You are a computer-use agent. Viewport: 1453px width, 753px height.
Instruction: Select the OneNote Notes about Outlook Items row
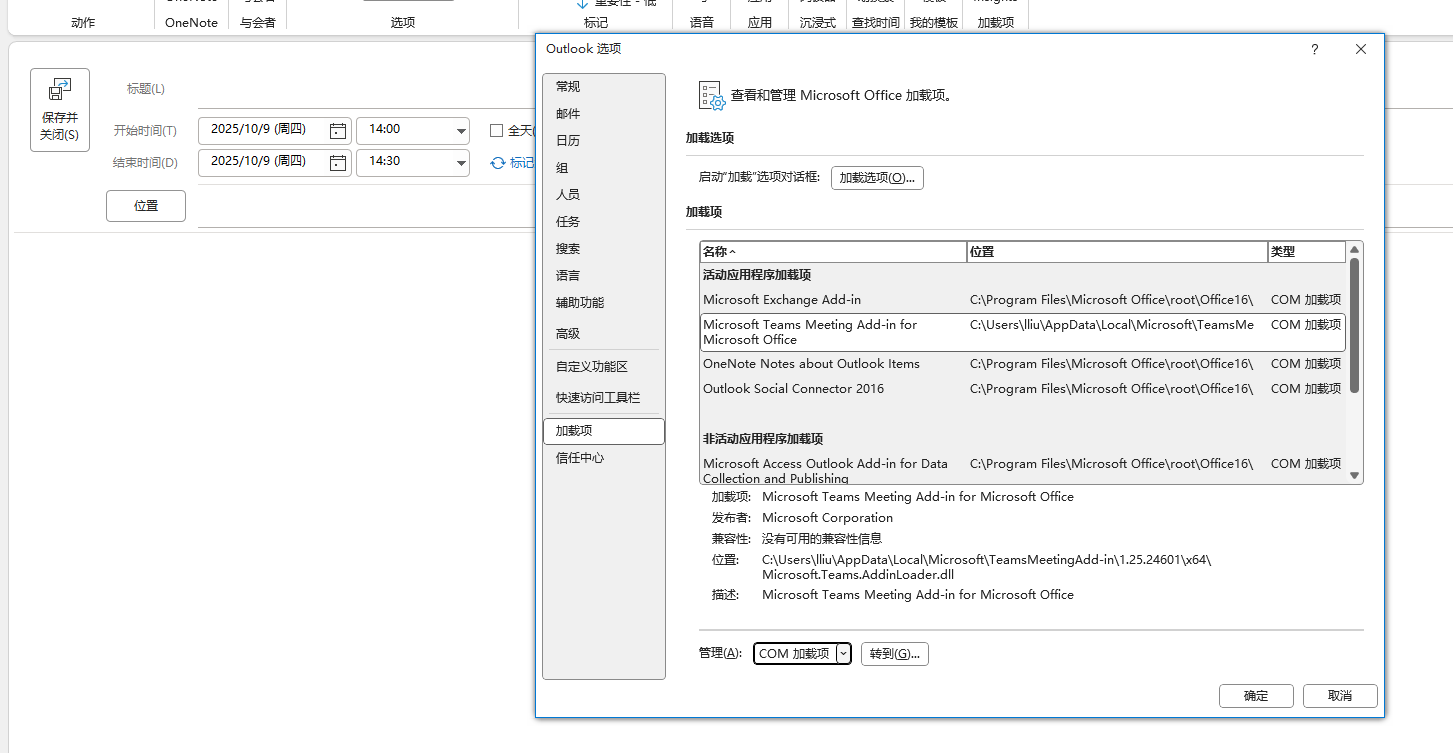[811, 364]
